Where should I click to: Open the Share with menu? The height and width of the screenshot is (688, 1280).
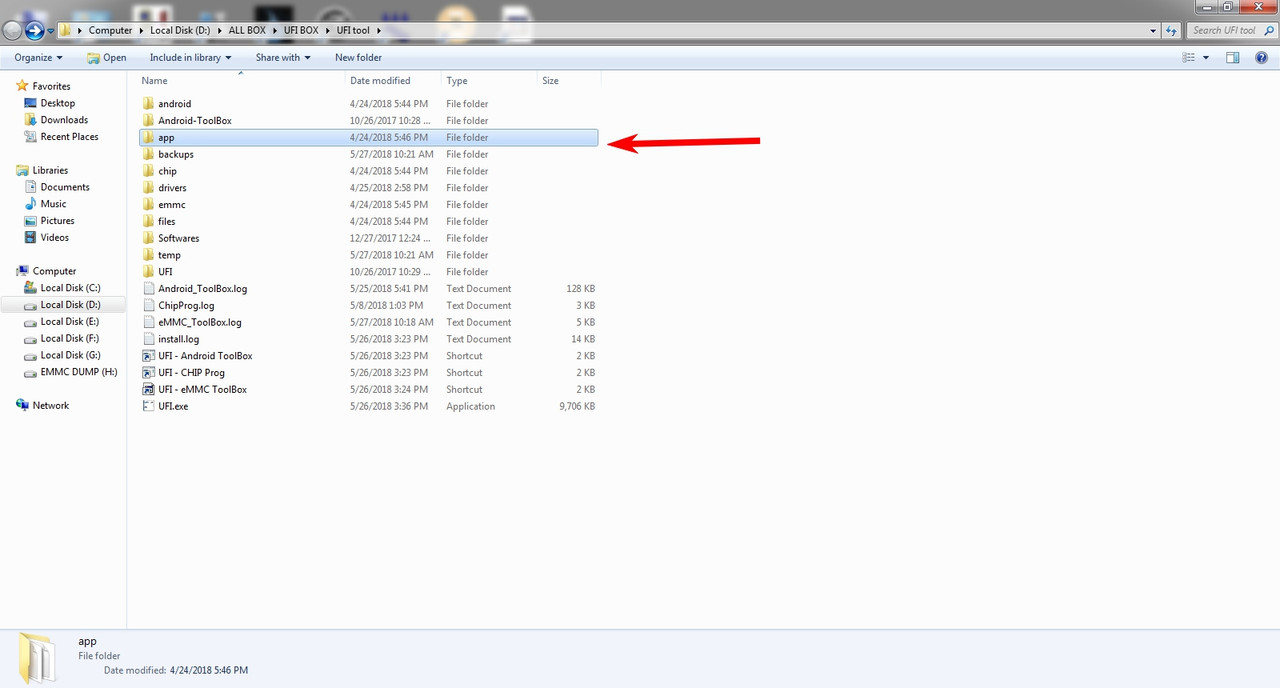point(283,58)
